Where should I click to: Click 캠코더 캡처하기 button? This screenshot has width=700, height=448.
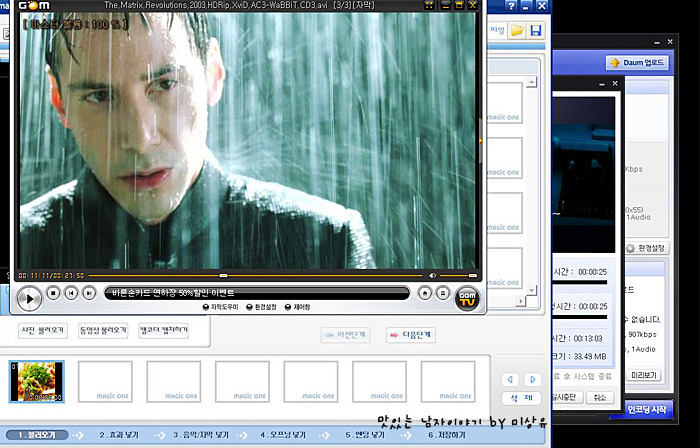163,331
